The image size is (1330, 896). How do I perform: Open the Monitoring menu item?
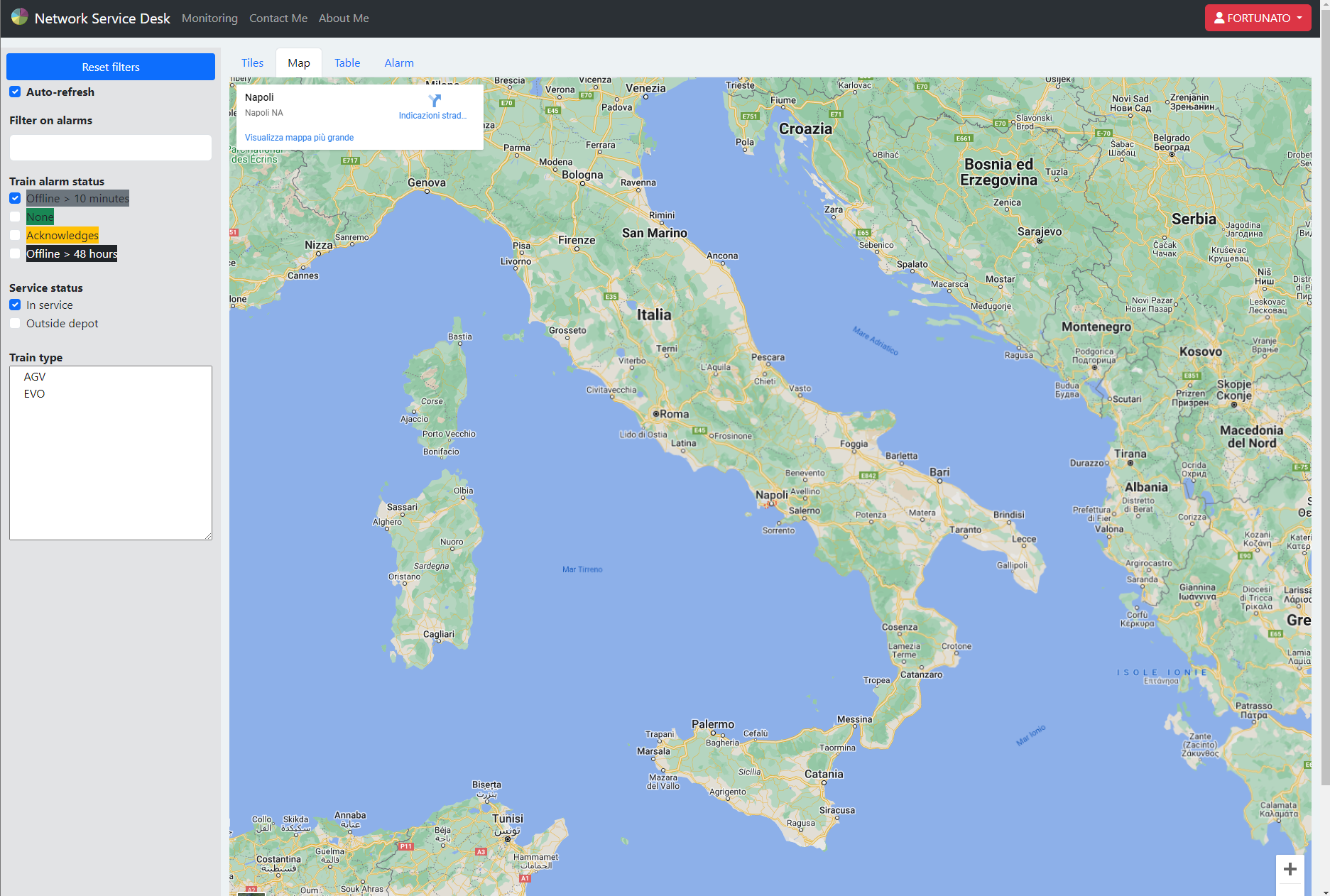(209, 18)
